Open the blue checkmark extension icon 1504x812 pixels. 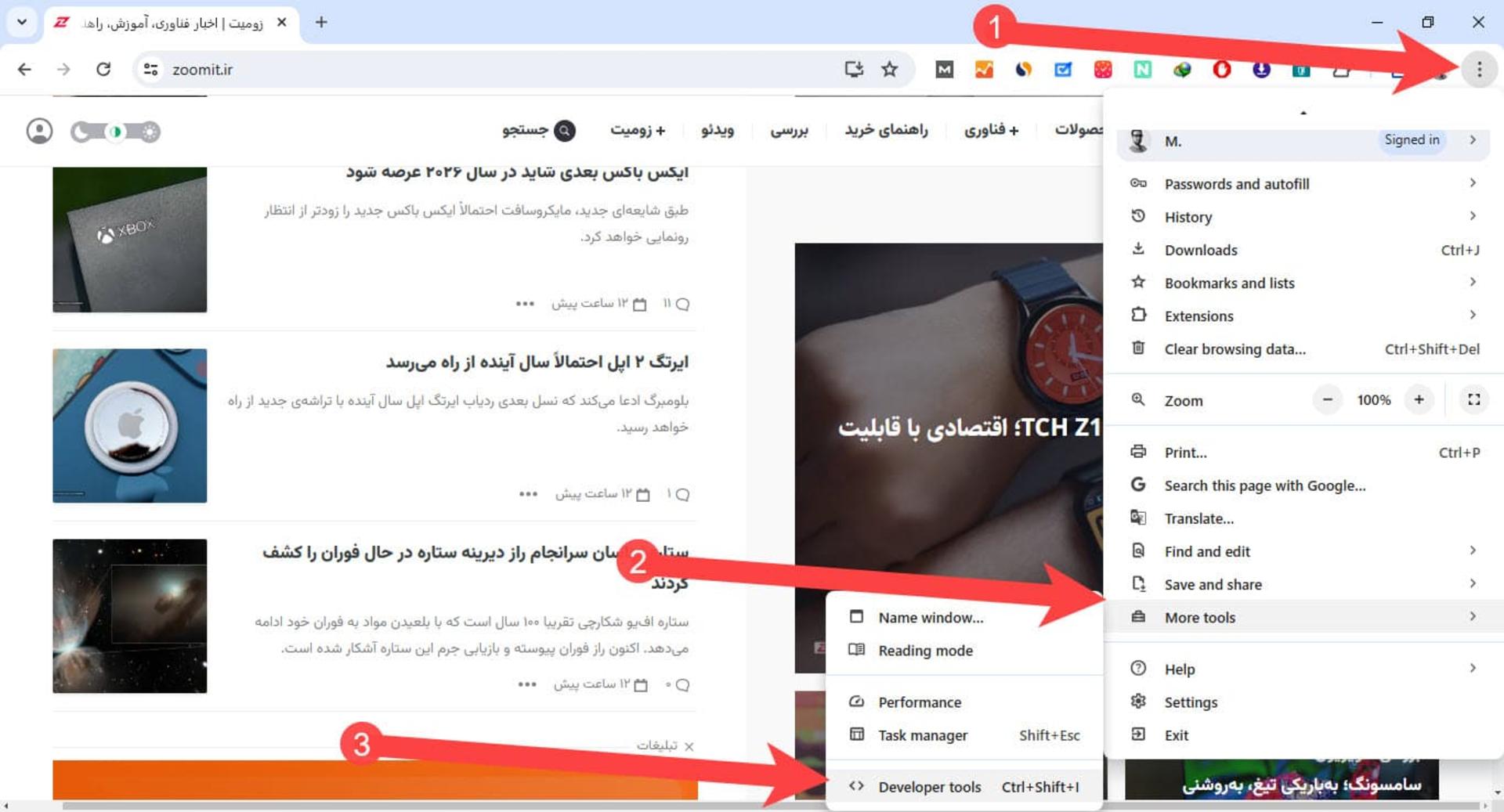coord(1063,69)
